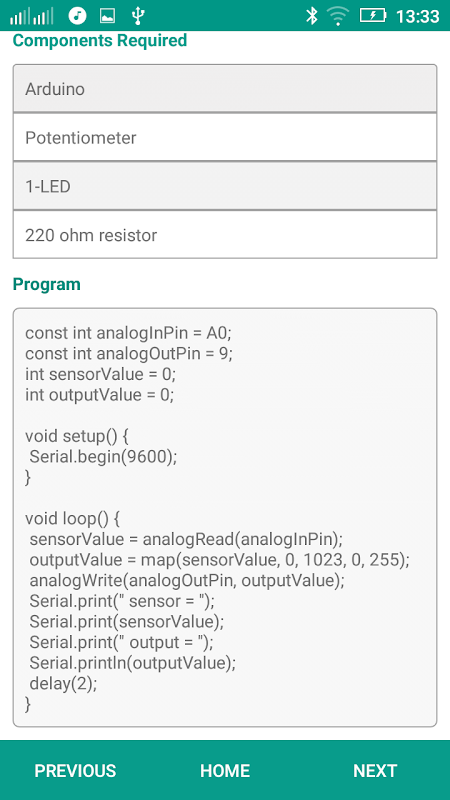The image size is (450, 800).
Task: Tap the cellular signal bars icon
Action: [32, 17]
